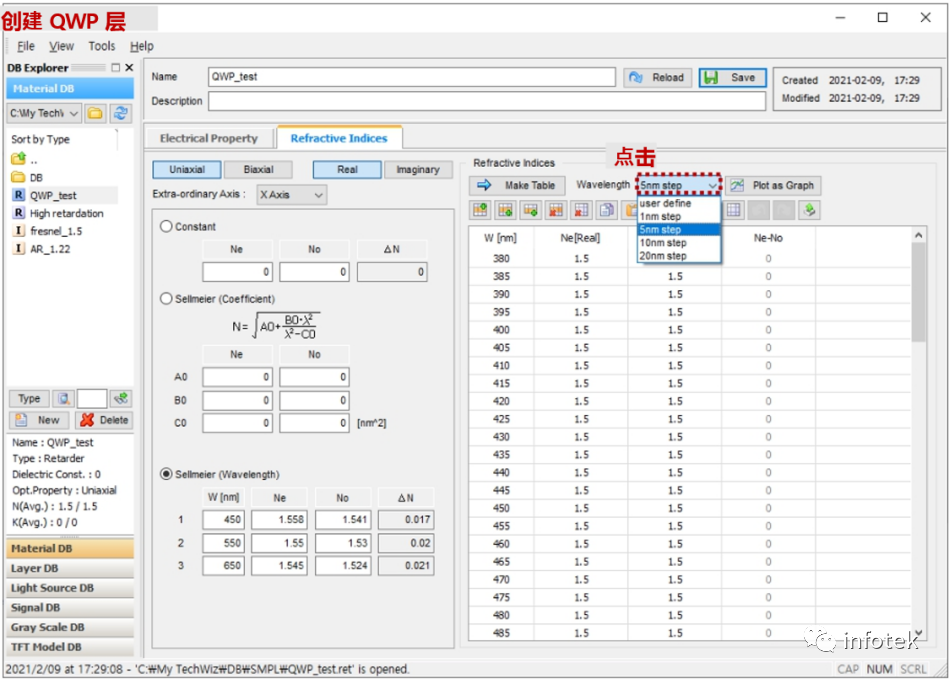Click the green export arrow icon
Viewport: 949px width, 679px height.
click(809, 210)
